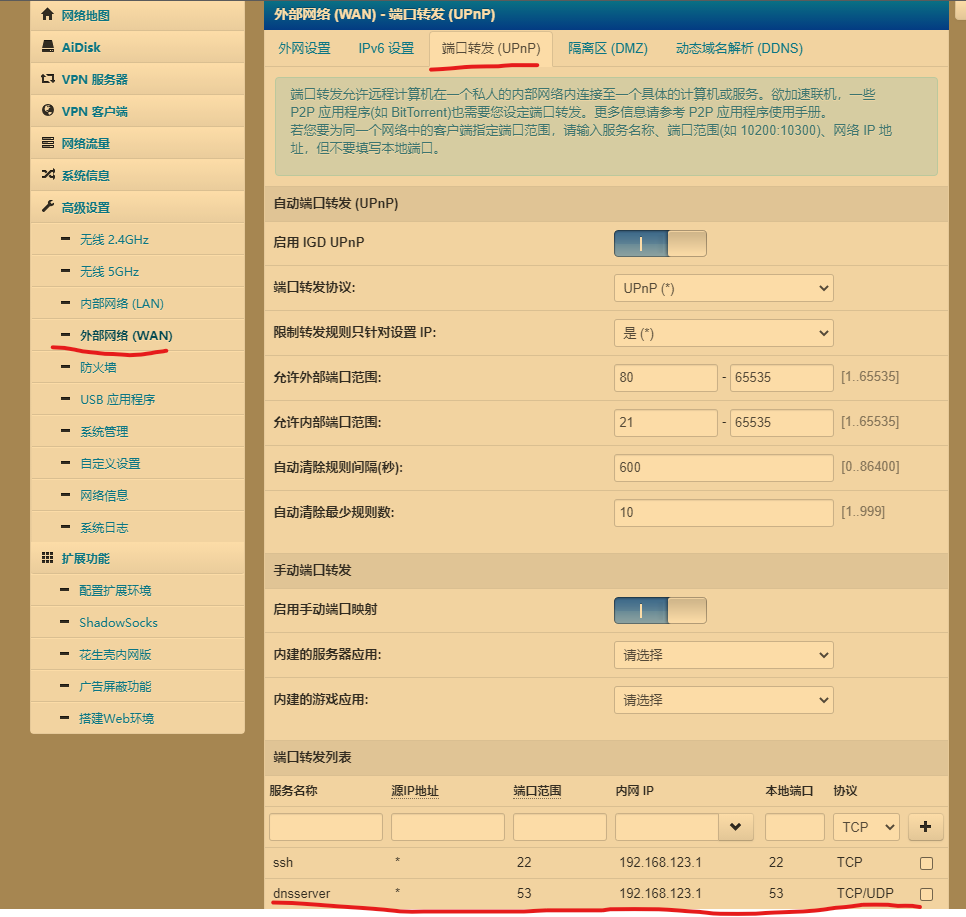Click the 允许外部端口范围 start field showing 80
Viewport: 966px width, 917px height.
(664, 377)
